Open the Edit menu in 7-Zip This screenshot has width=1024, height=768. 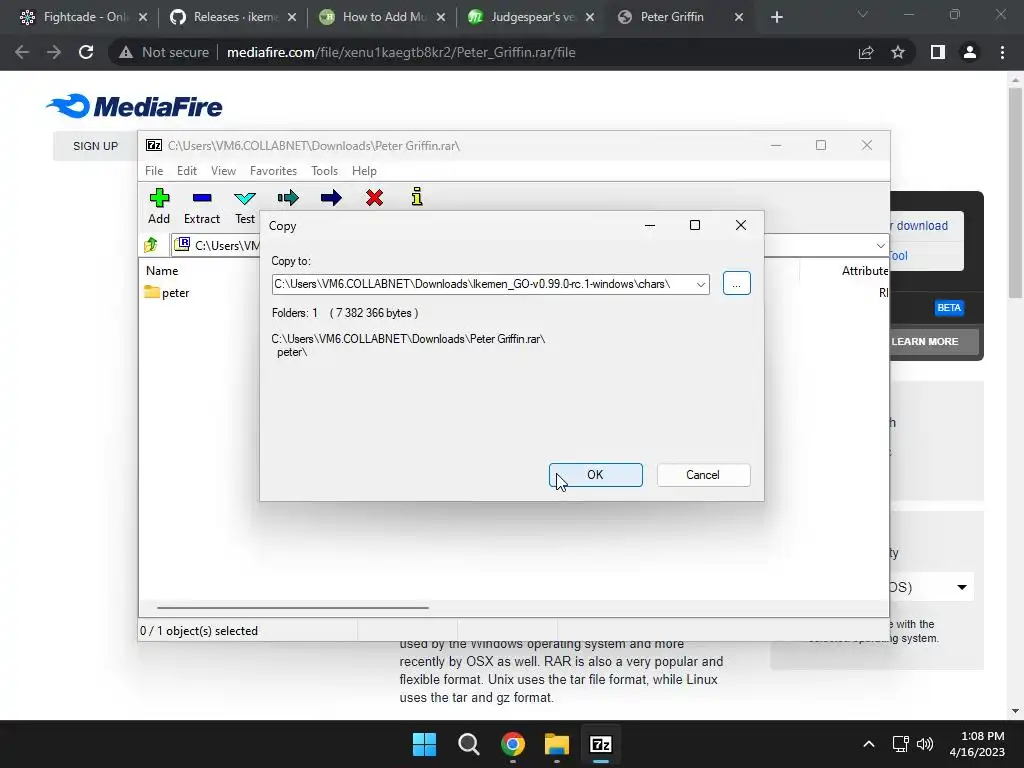coord(187,170)
